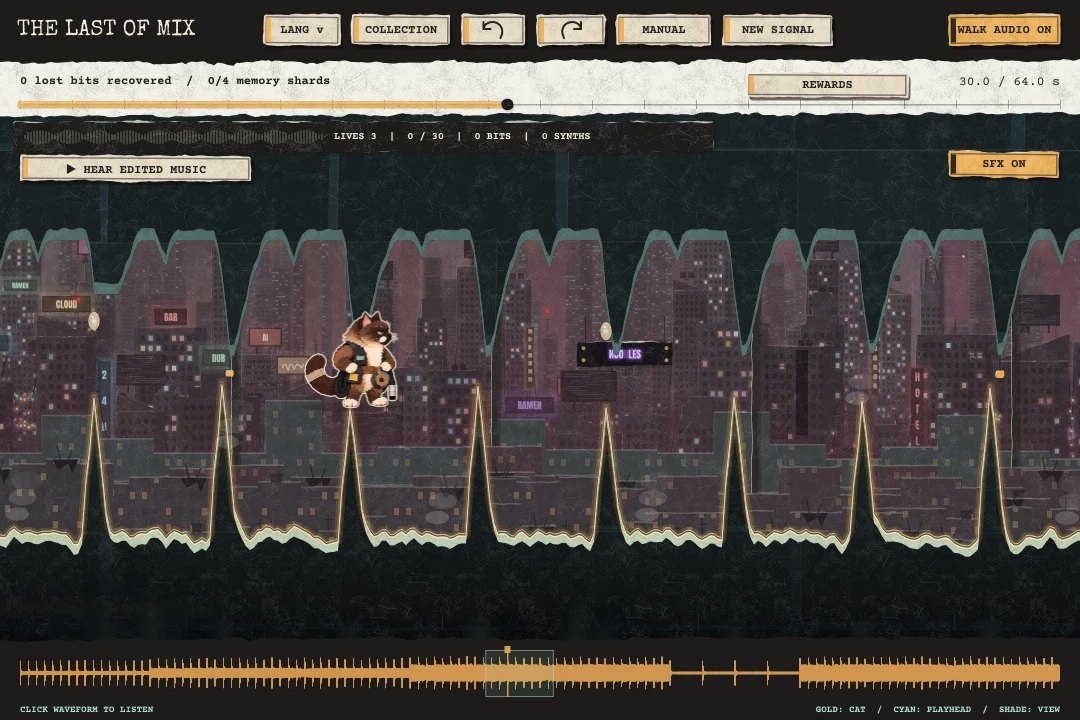Click '0 / 30' counter text
Image resolution: width=1080 pixels, height=720 pixels.
tap(426, 136)
